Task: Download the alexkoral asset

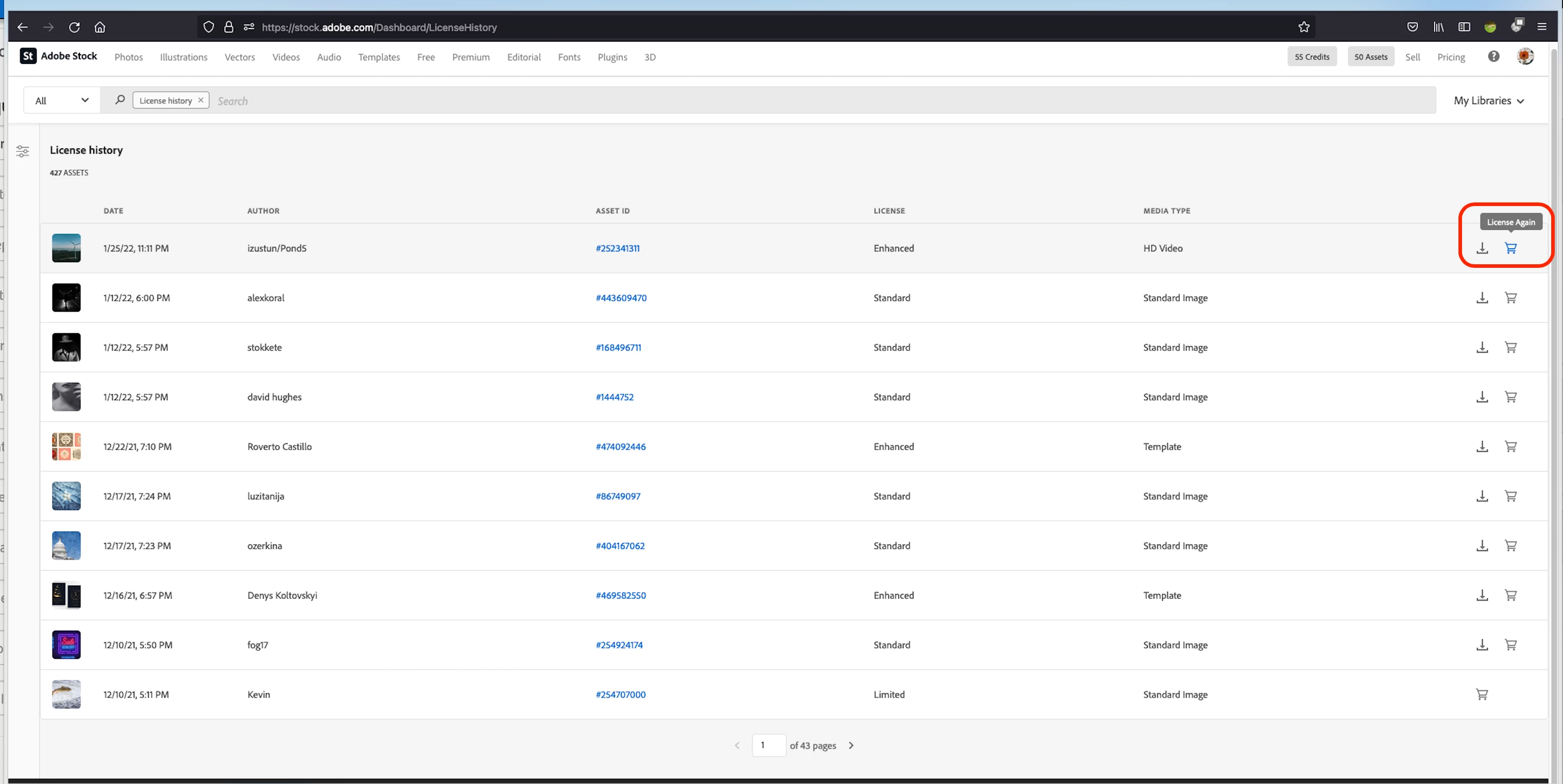Action: [1482, 298]
